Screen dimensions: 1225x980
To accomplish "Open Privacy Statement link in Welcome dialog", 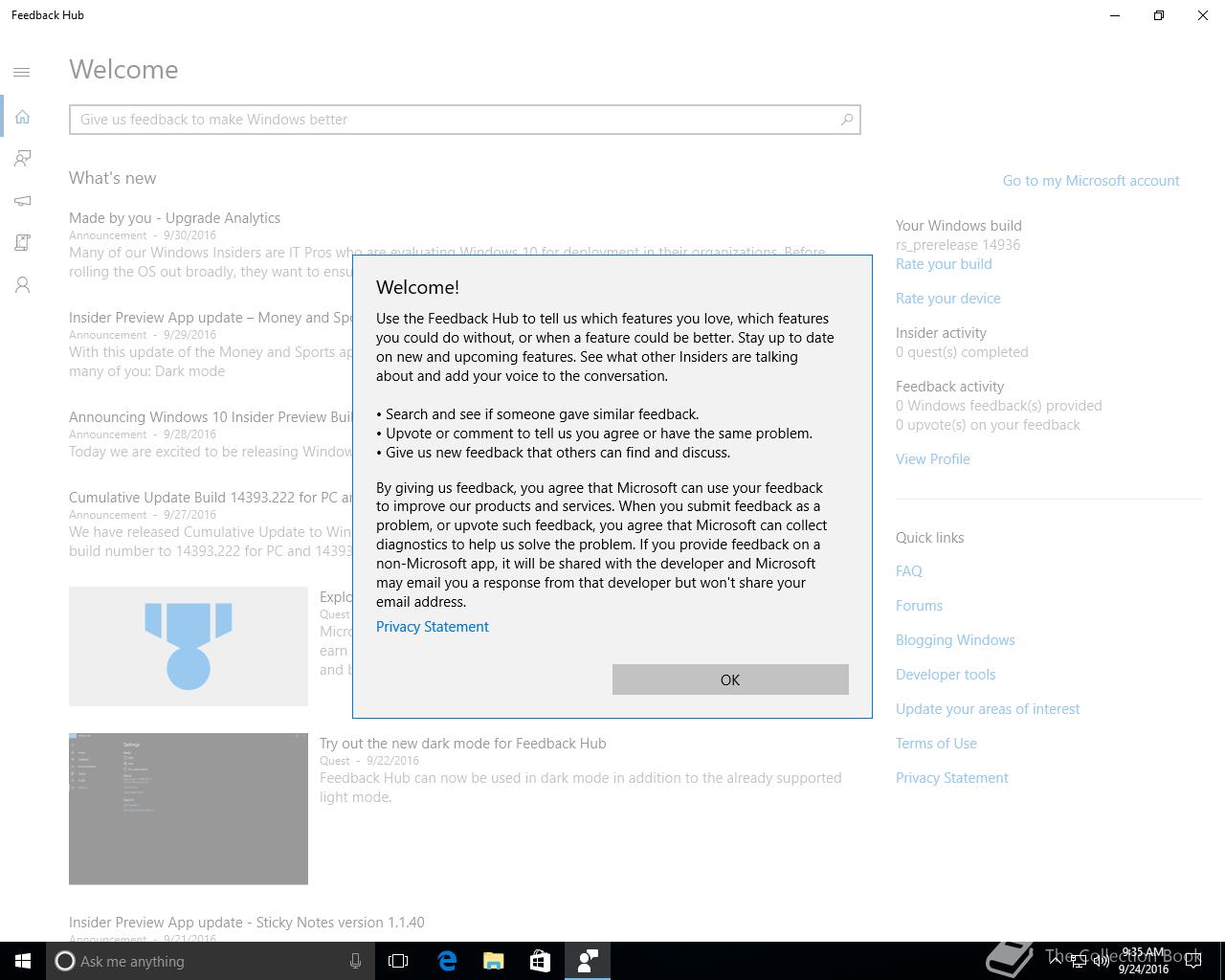I will (x=433, y=627).
